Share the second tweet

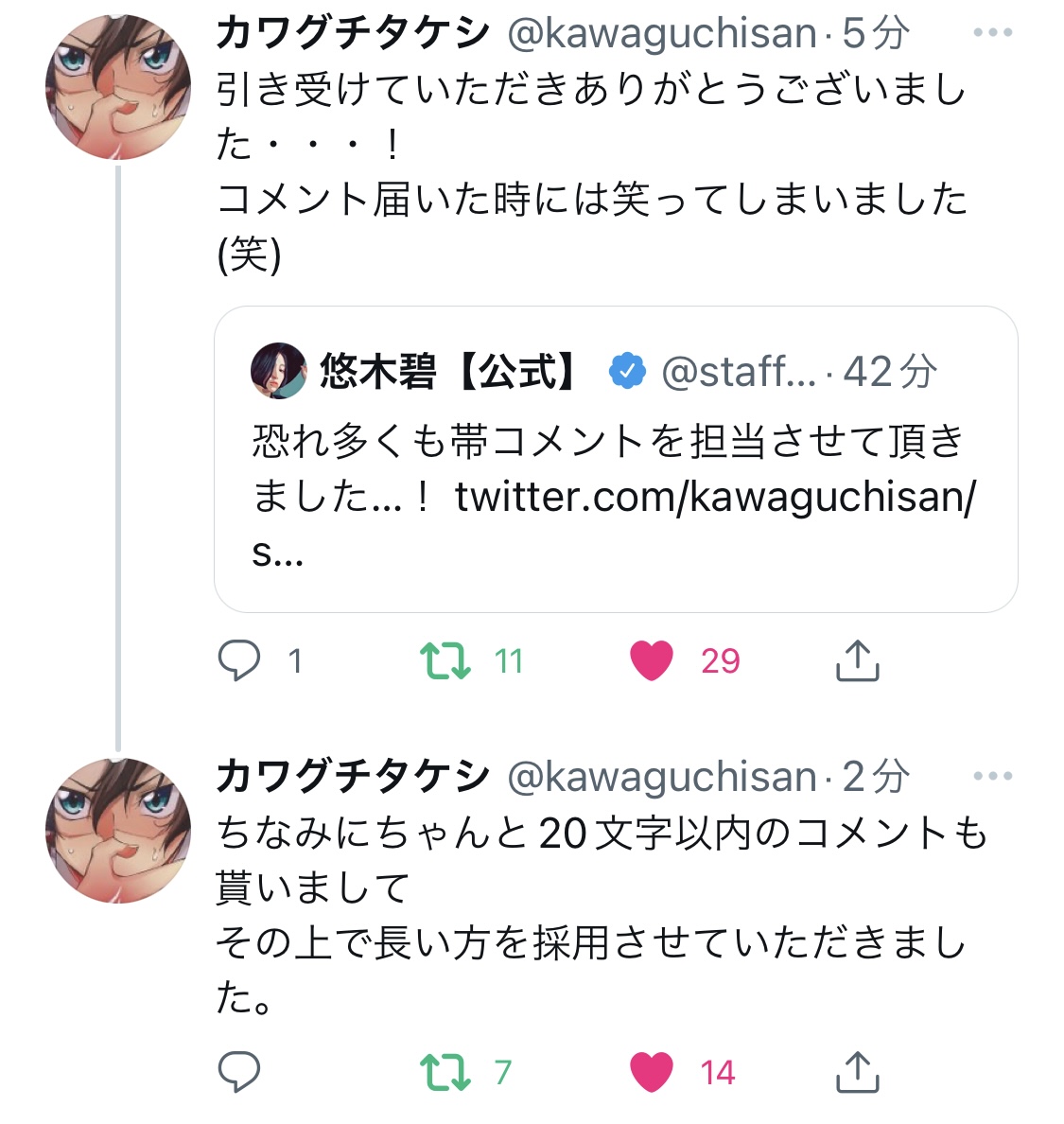pos(858,1072)
